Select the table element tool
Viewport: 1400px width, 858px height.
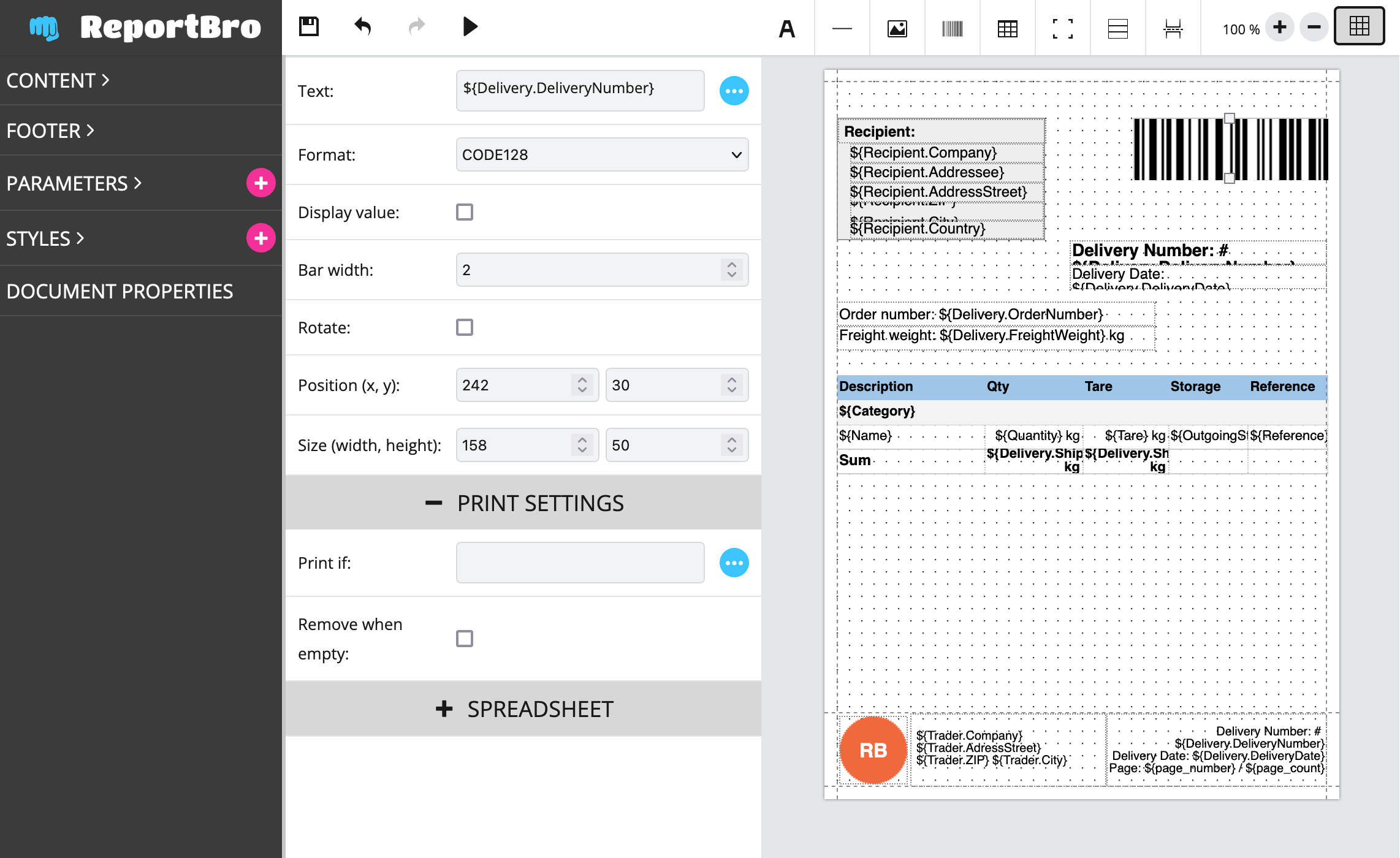pos(1007,29)
